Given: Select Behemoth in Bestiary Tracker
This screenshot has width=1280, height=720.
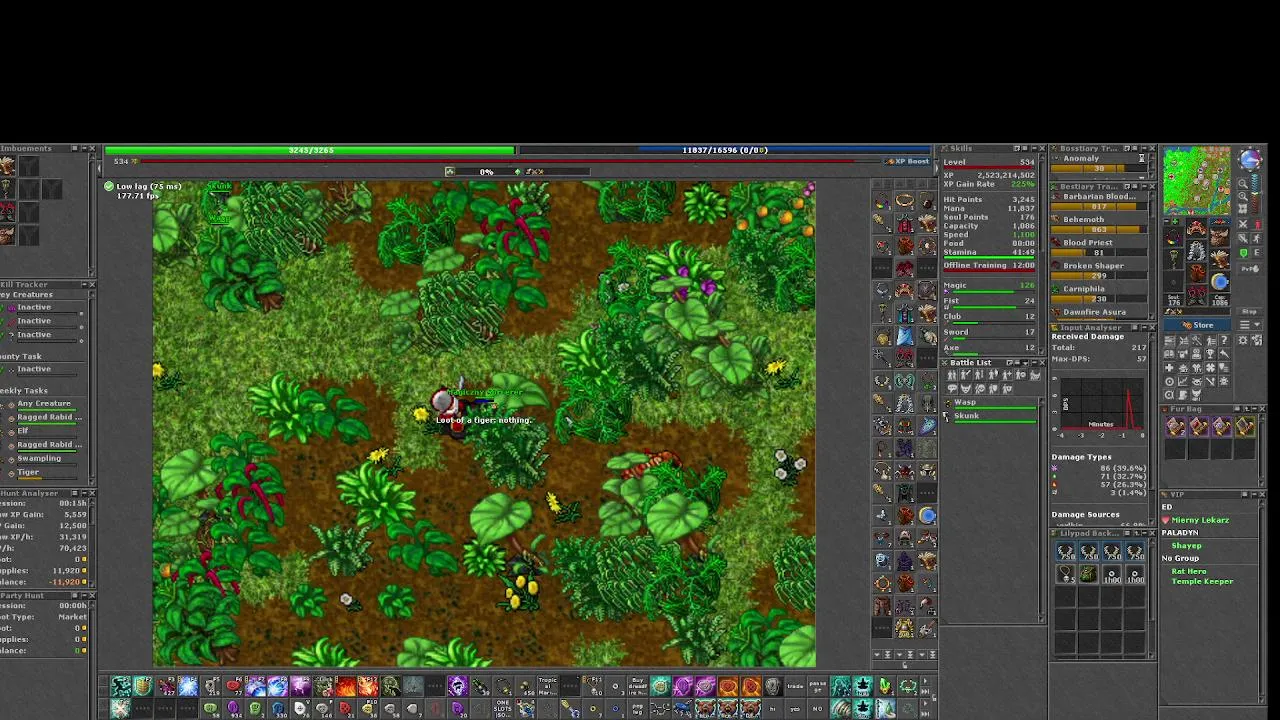Looking at the screenshot, I should pos(1099,225).
